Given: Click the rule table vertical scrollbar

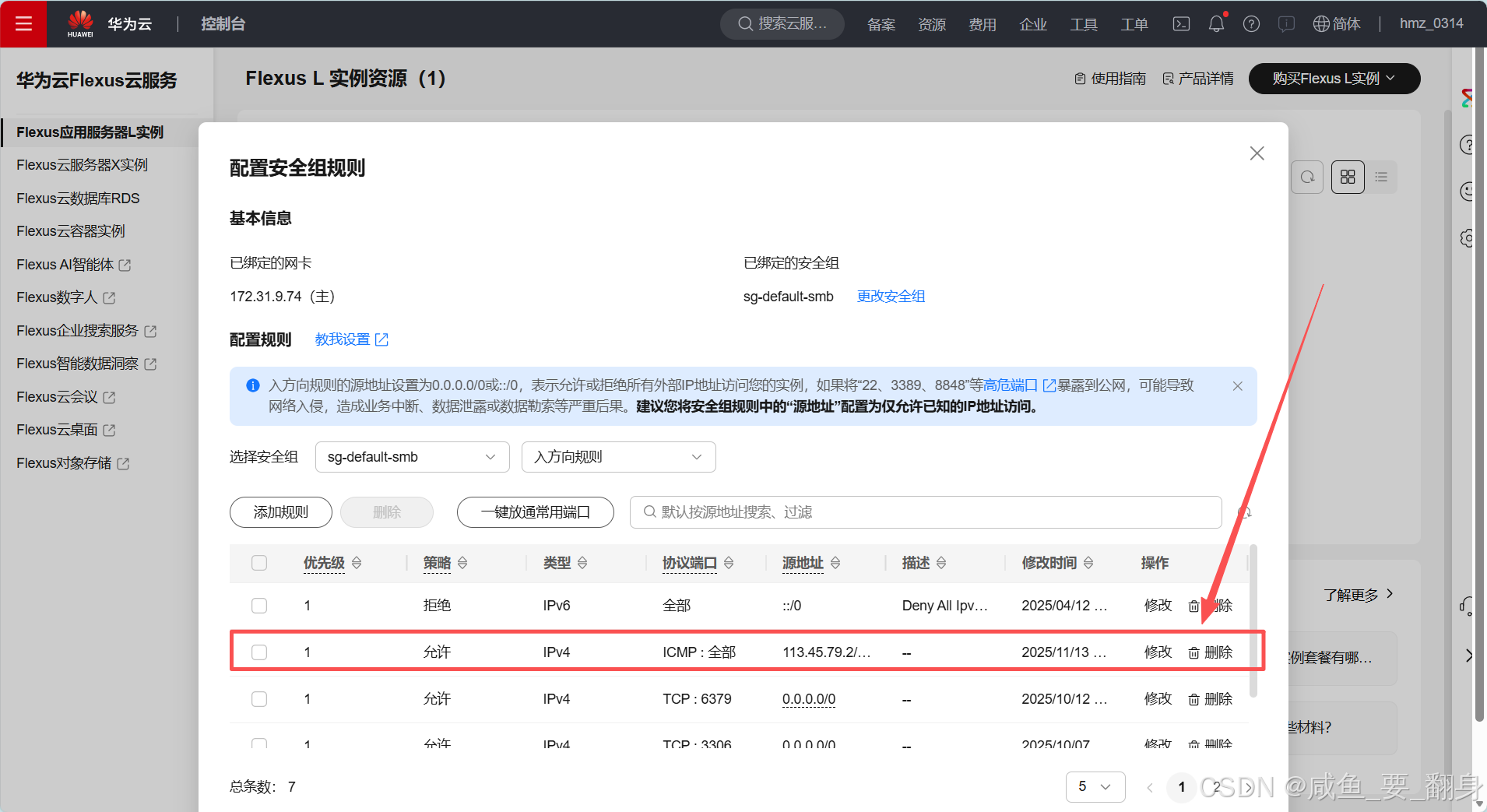Looking at the screenshot, I should point(1253,620).
